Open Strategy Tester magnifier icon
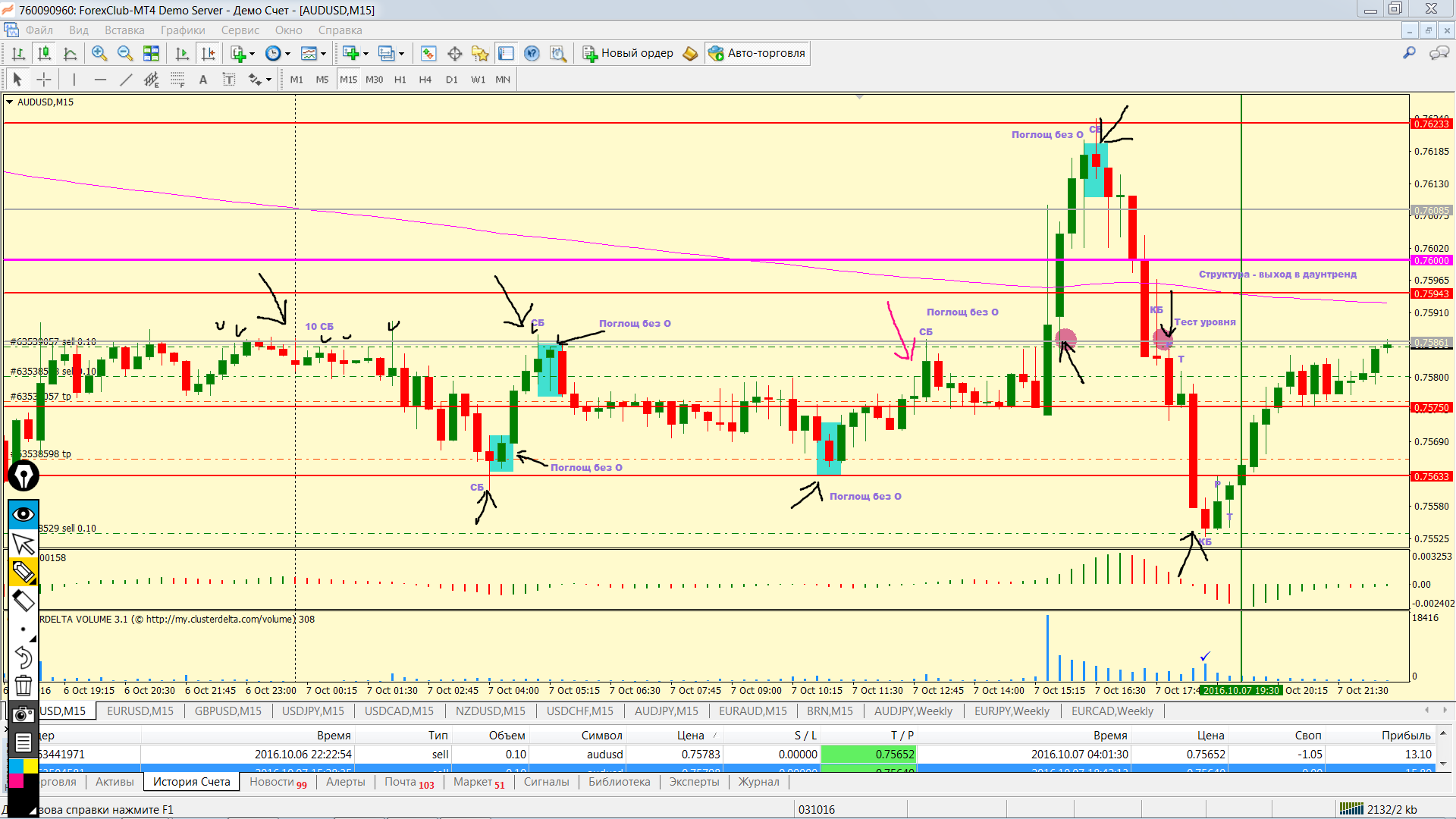The height and width of the screenshot is (819, 1456). point(558,53)
